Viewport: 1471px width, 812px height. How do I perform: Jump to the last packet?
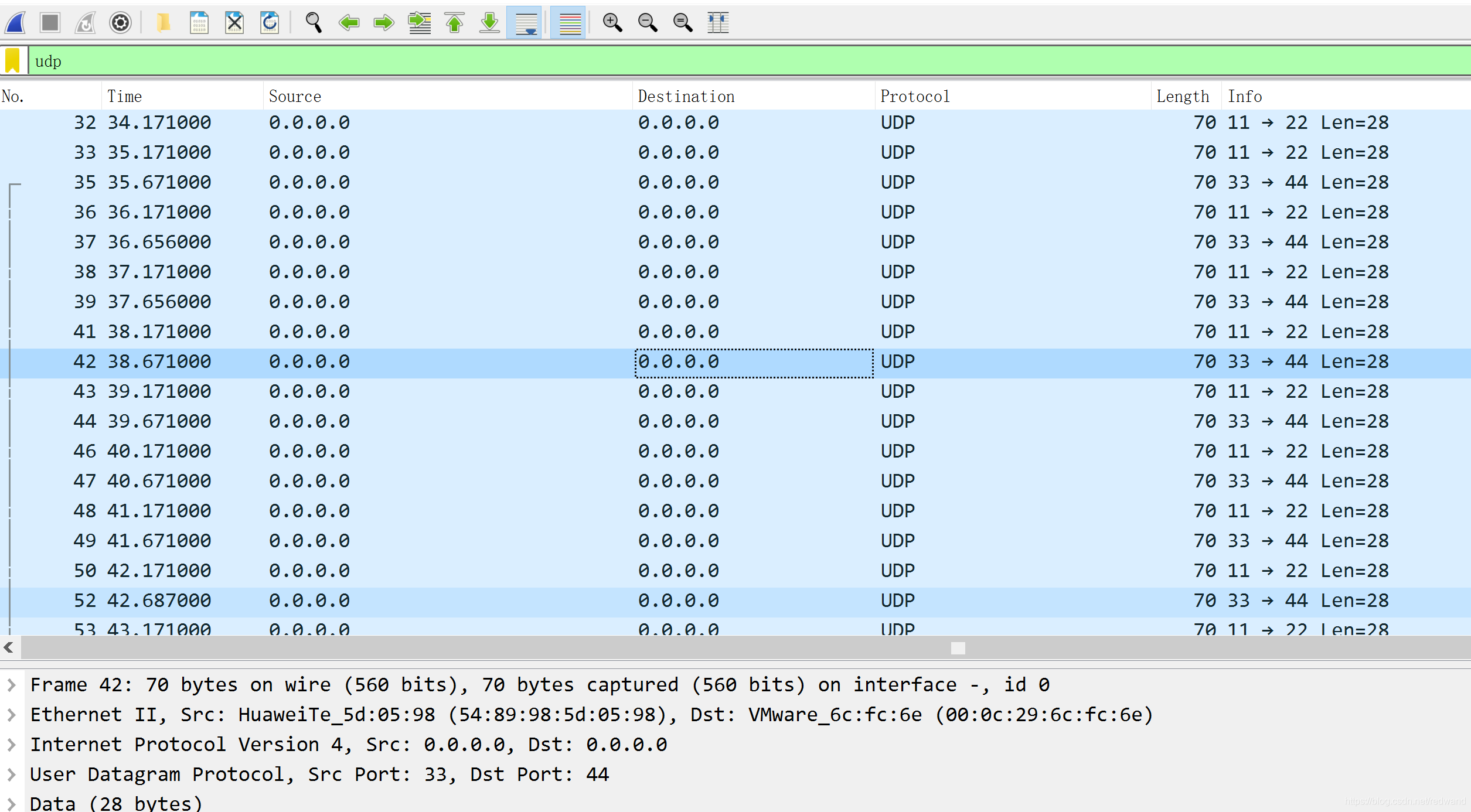click(490, 23)
